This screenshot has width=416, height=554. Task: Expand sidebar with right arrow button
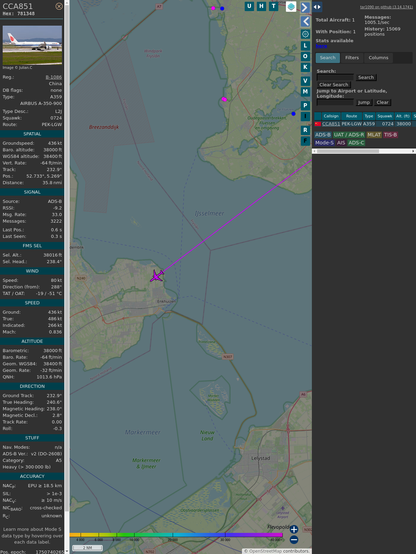305,7
